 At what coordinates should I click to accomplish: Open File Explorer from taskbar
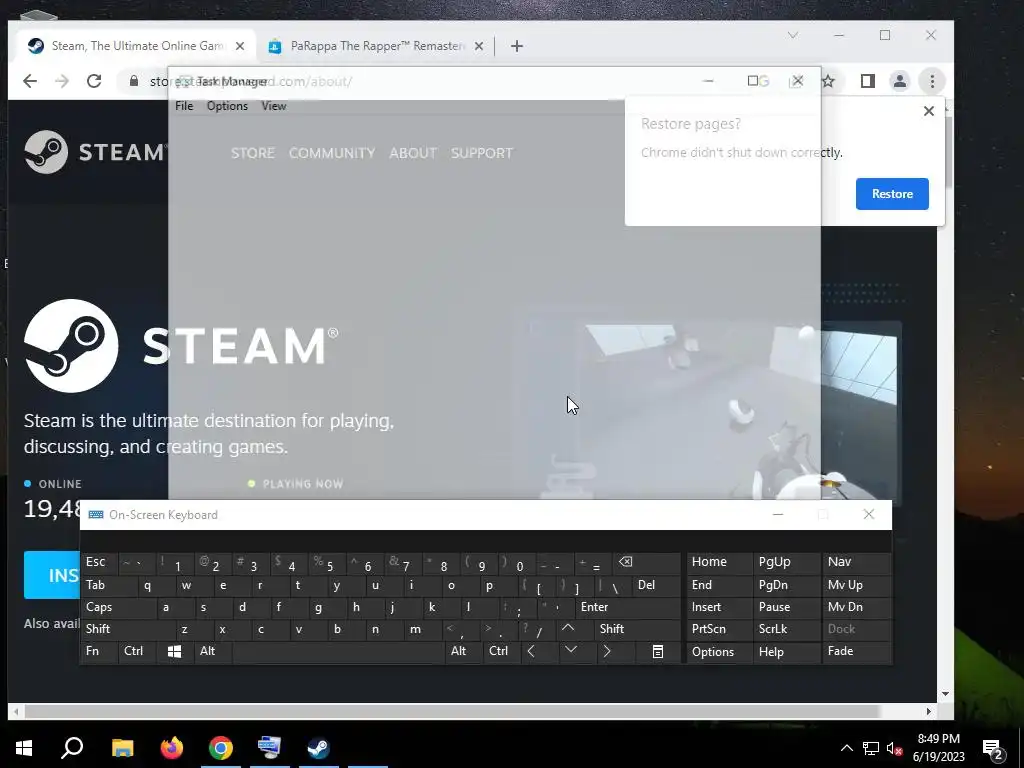(122, 748)
